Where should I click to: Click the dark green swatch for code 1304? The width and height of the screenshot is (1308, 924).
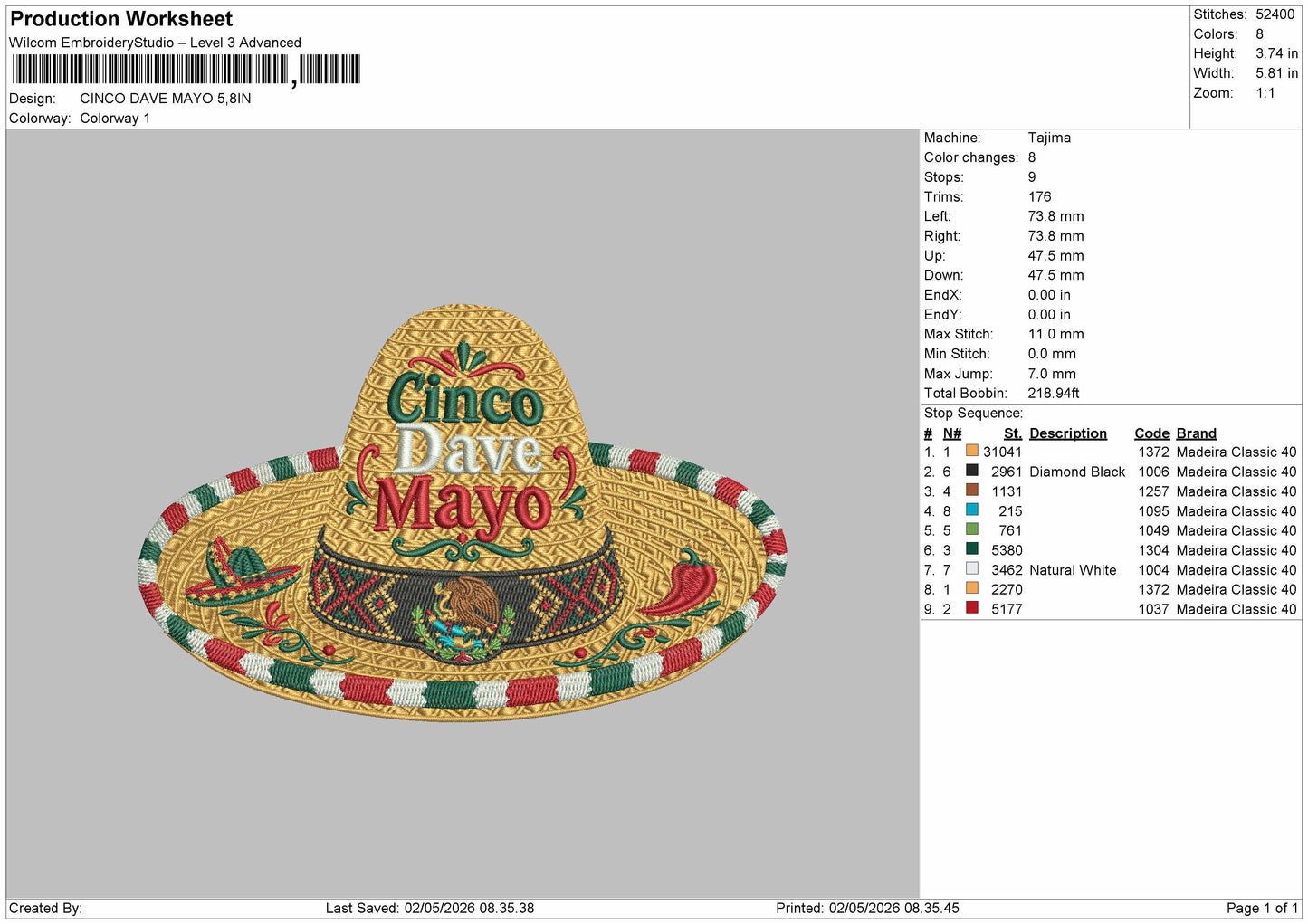pos(971,549)
